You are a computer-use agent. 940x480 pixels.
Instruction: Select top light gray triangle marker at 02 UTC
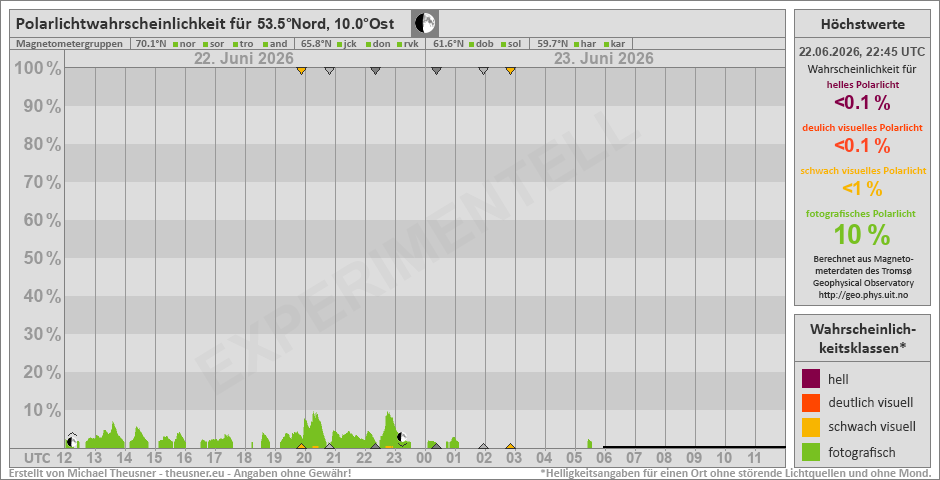(483, 71)
